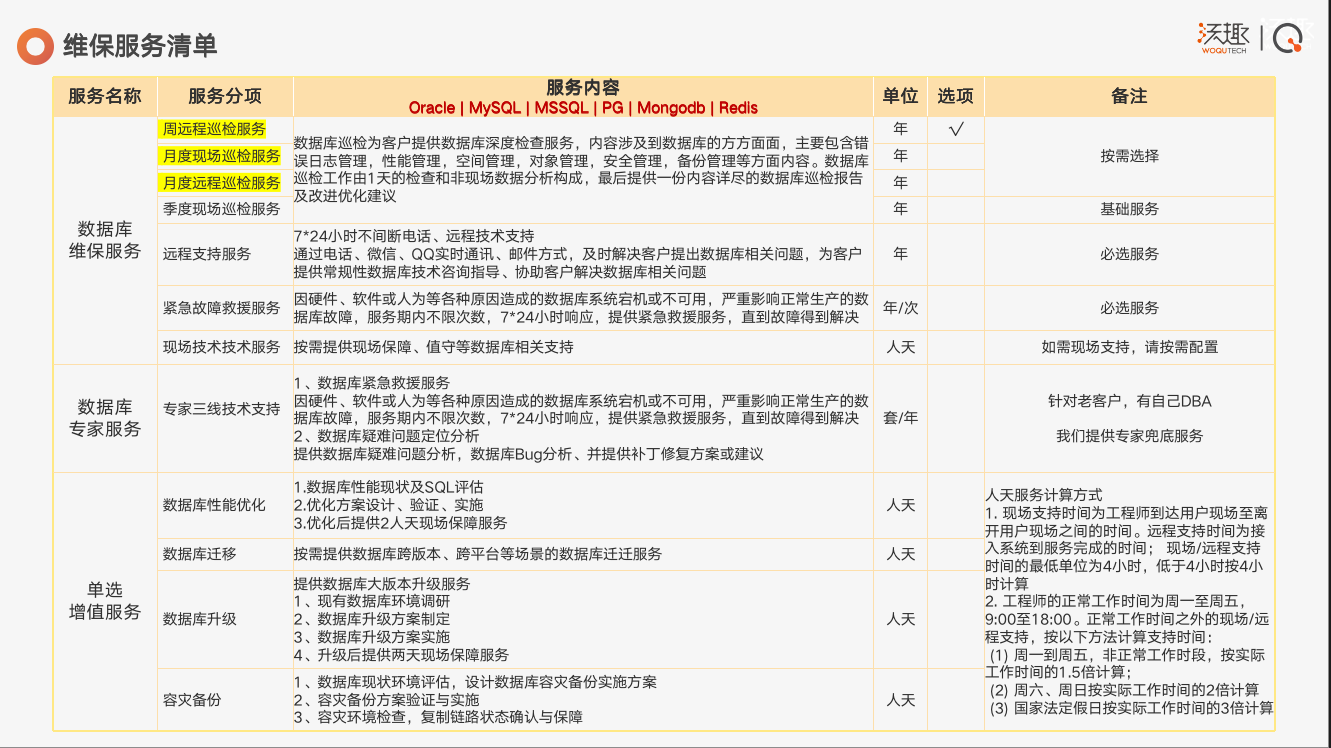The width and height of the screenshot is (1331, 748).
Task: Select the highlighted 周远程巡检服务 item
Action: pos(214,129)
